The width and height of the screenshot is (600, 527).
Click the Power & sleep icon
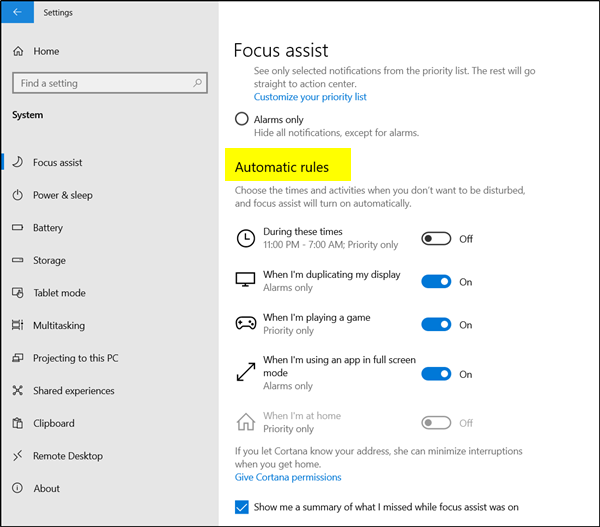coord(18,195)
